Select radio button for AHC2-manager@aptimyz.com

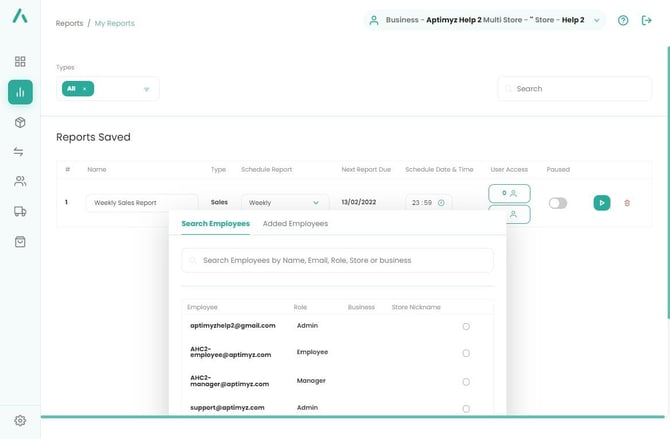coord(466,382)
